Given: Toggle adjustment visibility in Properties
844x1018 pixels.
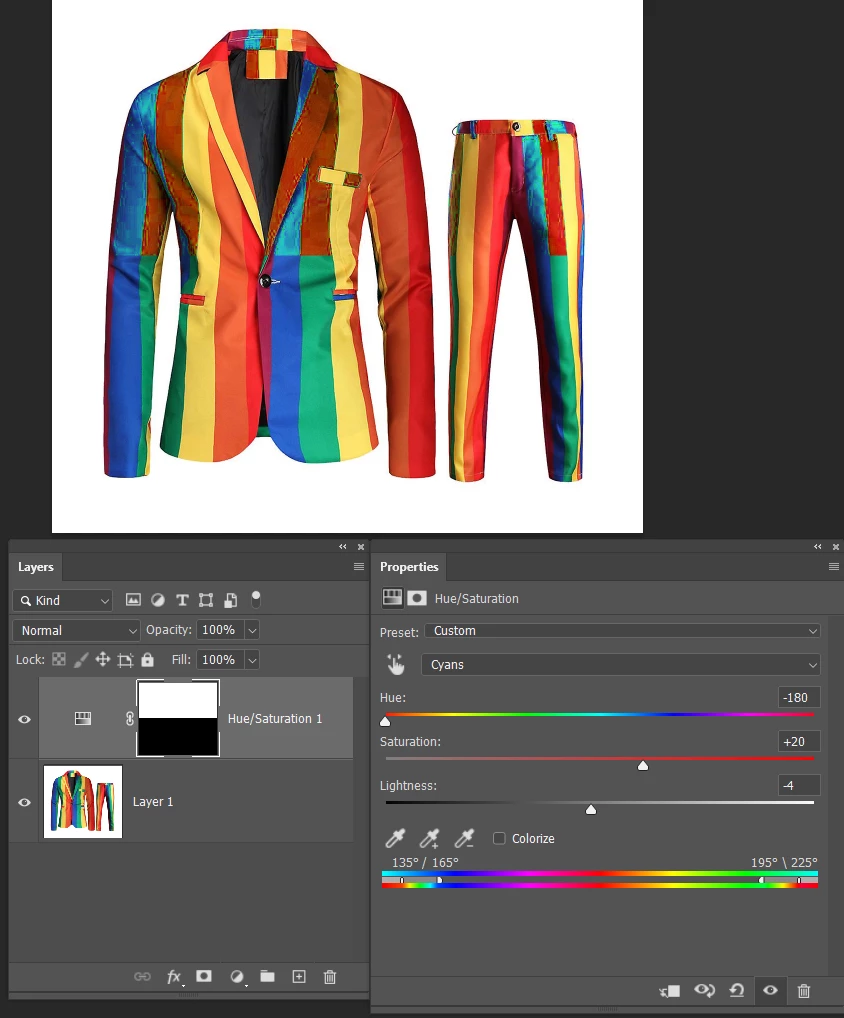Looking at the screenshot, I should tap(770, 990).
